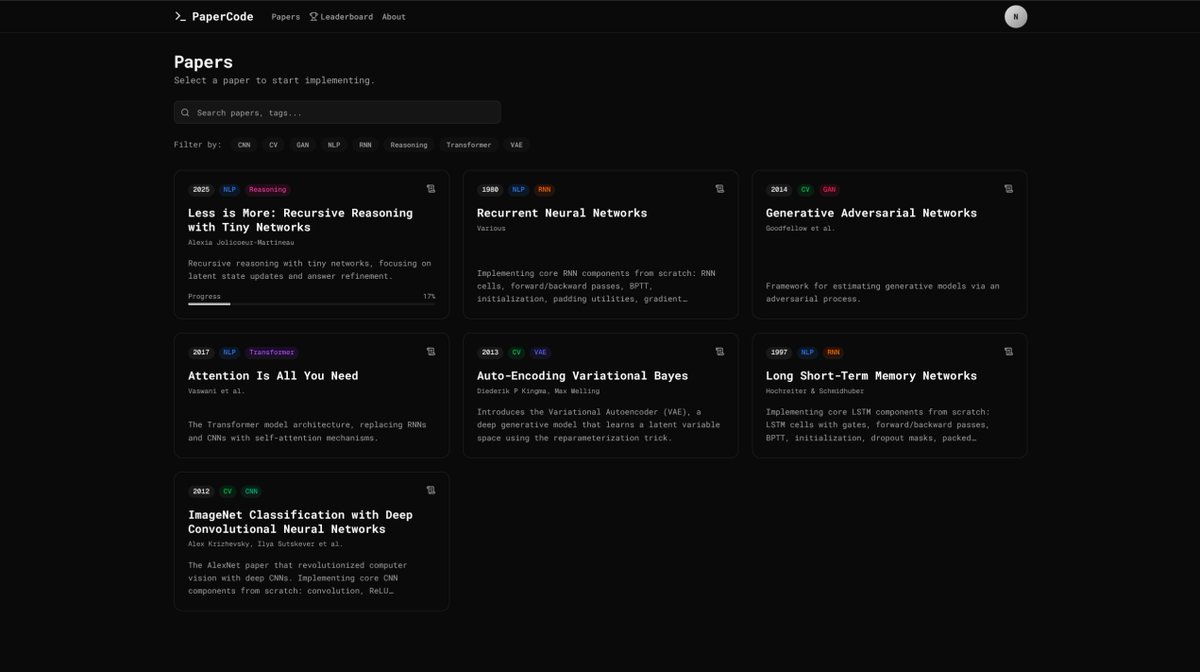Toggle the CV filter chip
Screen dimensions: 1200x672
273,145
